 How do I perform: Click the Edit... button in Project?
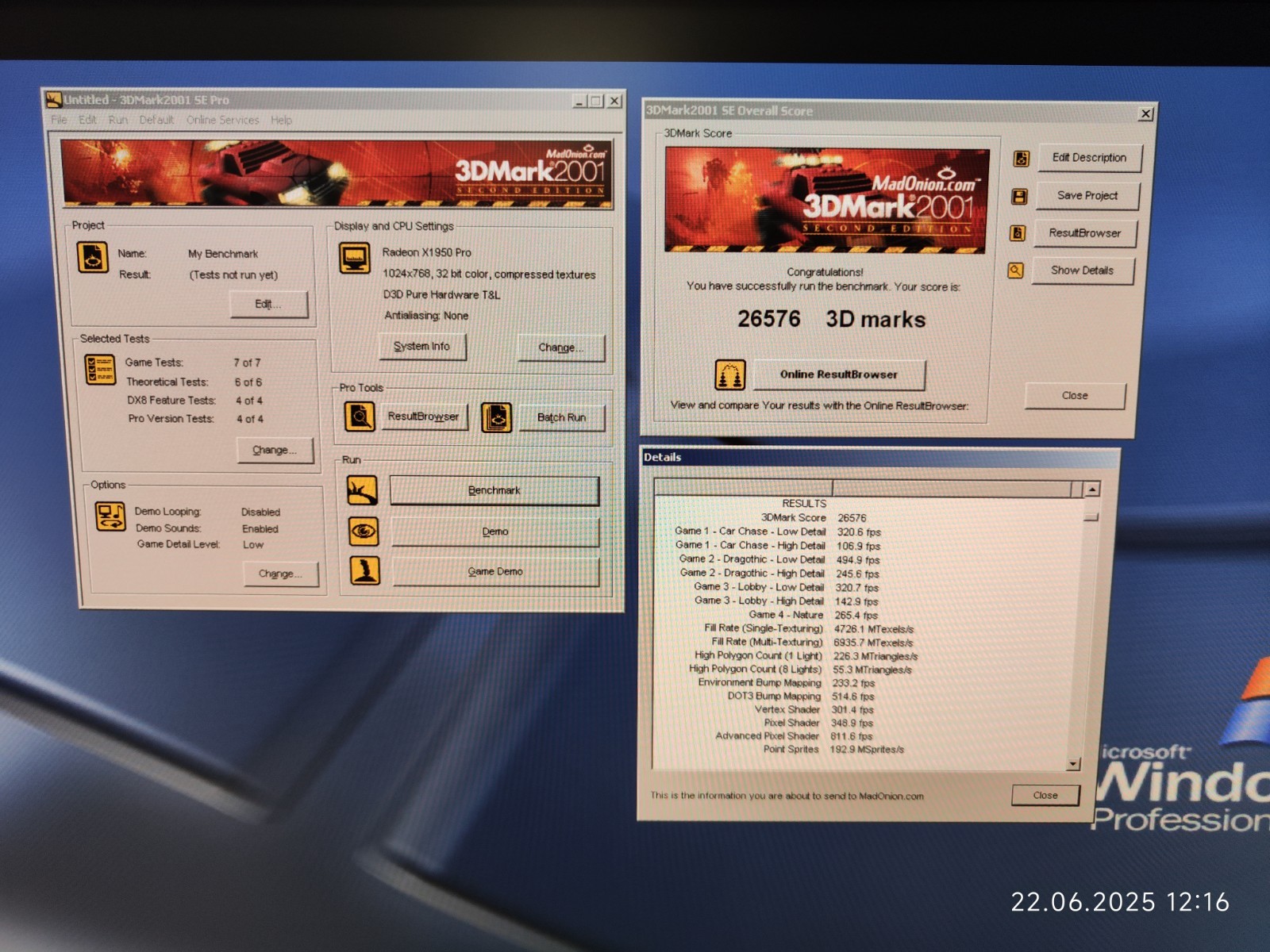268,304
